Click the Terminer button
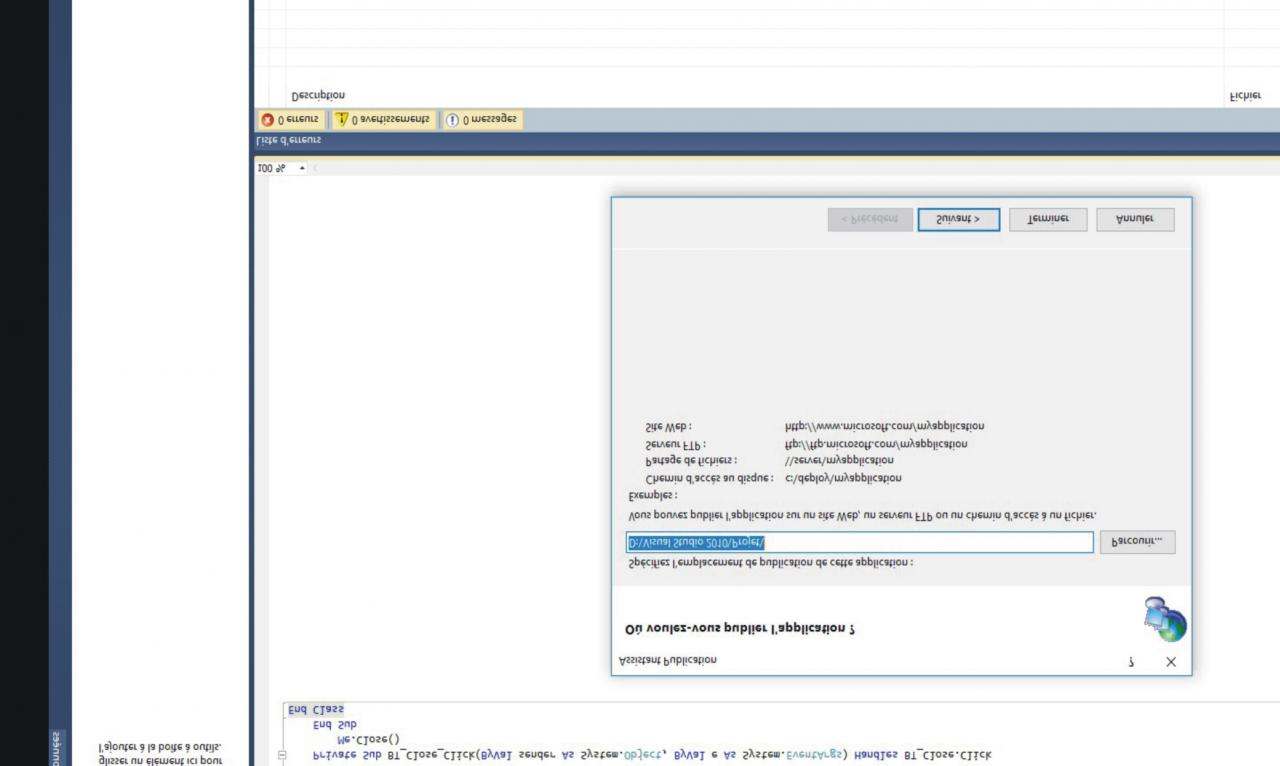 pos(1047,220)
